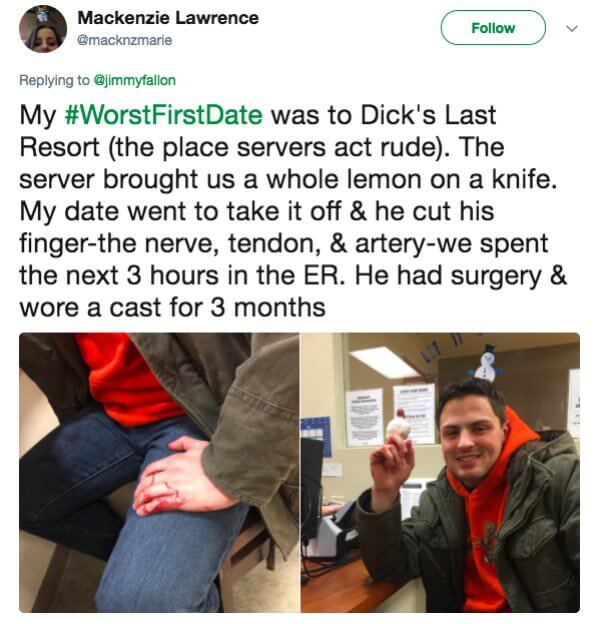600x624 pixels.
Task: View the injured hand photo
Action: point(159,472)
